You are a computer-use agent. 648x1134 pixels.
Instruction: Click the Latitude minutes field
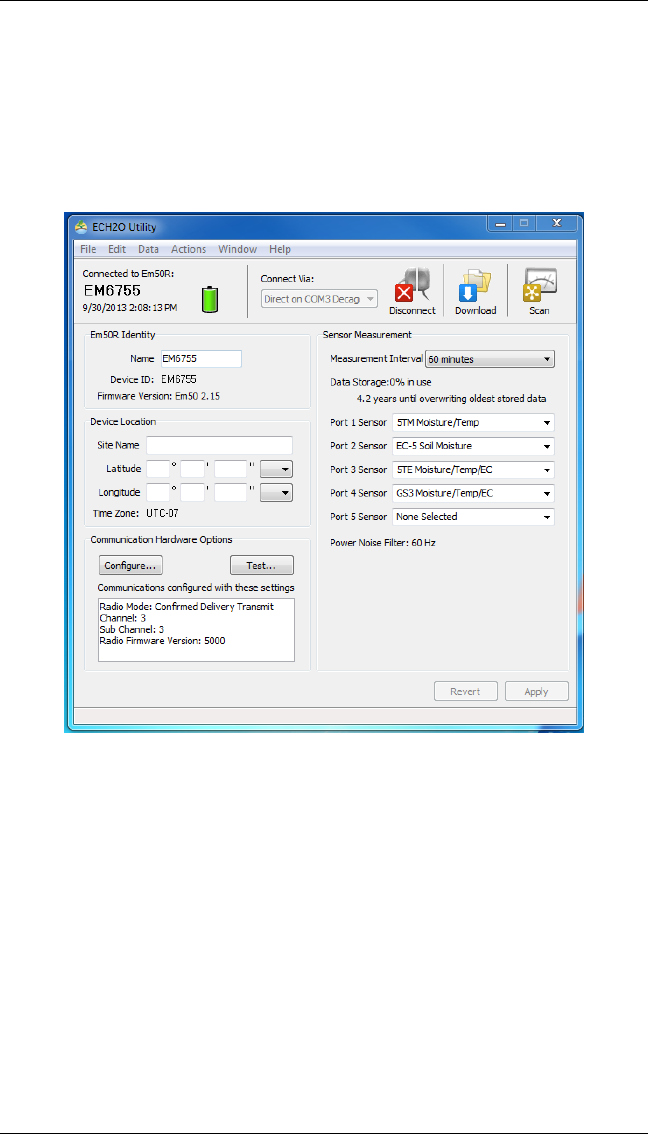(192, 469)
